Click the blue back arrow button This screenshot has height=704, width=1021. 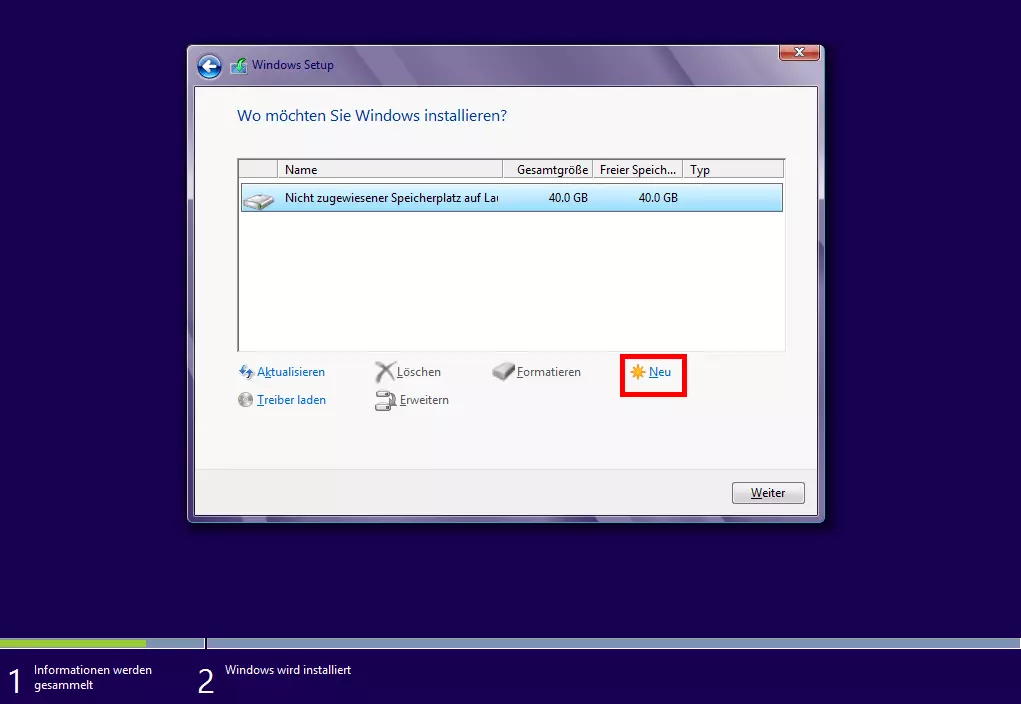coord(209,66)
